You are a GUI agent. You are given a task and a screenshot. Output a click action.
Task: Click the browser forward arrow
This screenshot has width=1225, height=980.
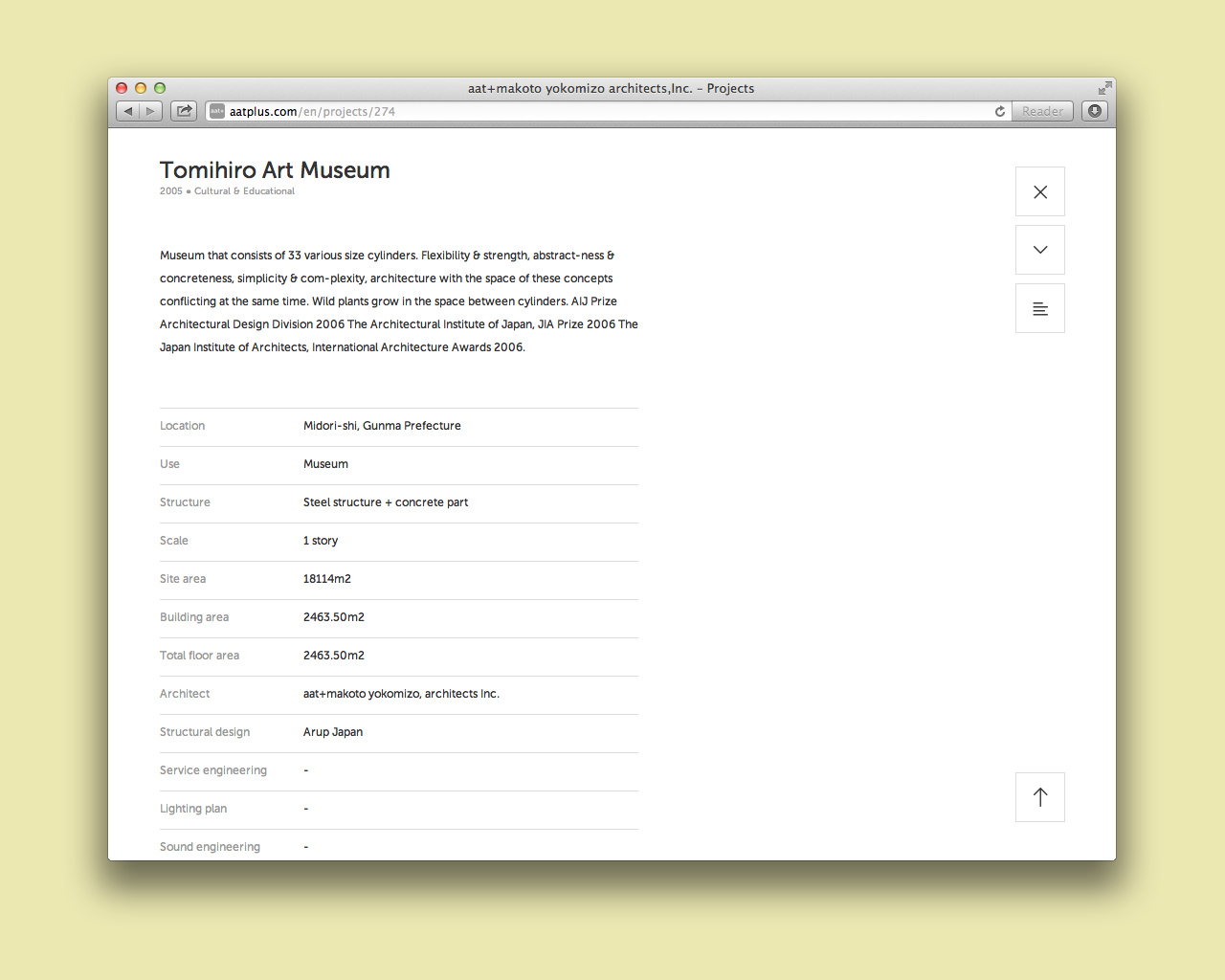pyautogui.click(x=150, y=111)
